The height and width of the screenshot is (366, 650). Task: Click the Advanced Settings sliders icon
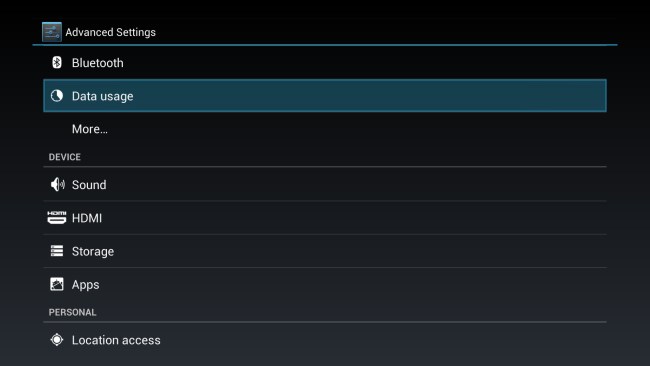(x=52, y=32)
